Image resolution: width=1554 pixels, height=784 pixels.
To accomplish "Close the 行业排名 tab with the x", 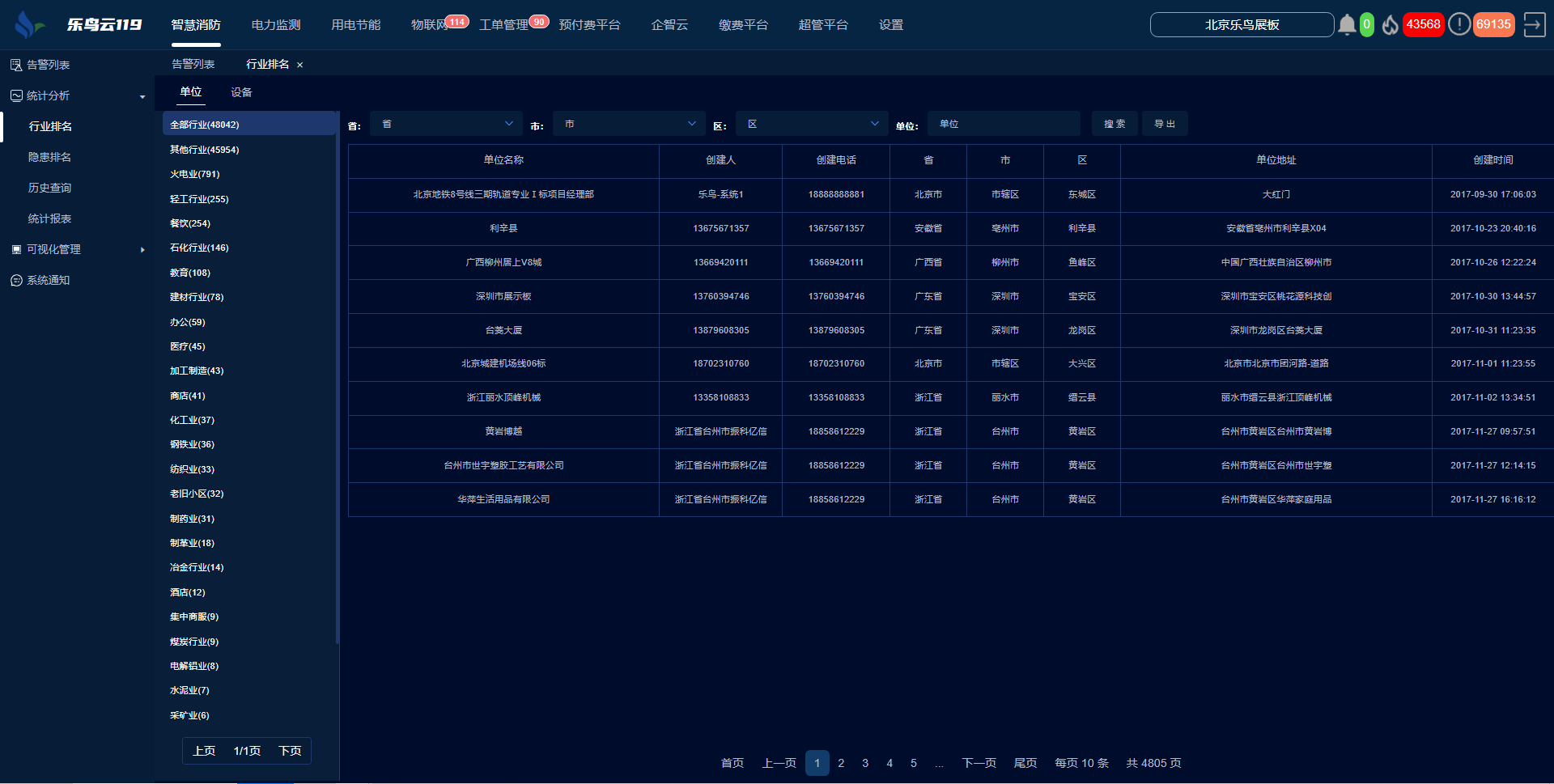I will pos(299,65).
